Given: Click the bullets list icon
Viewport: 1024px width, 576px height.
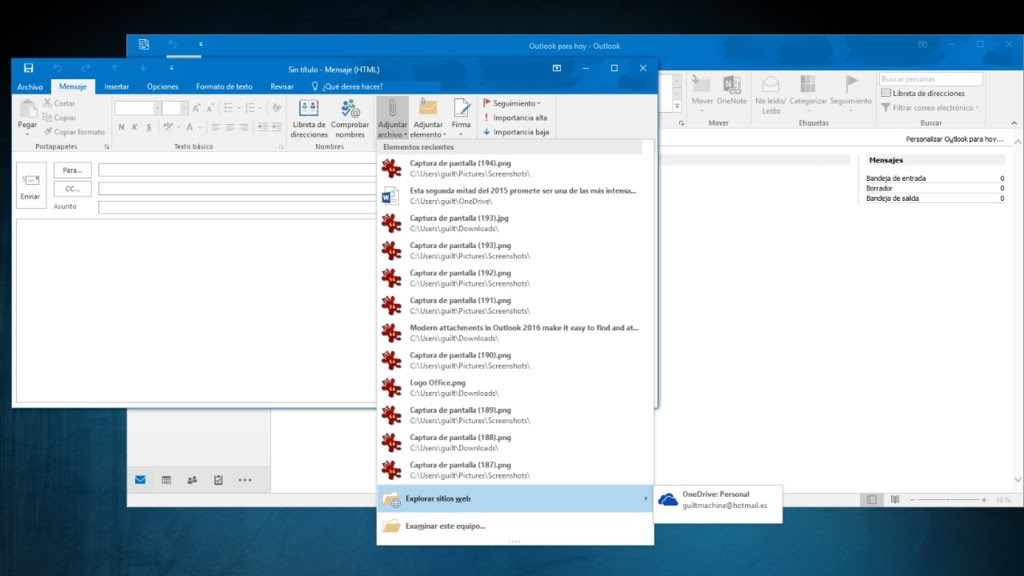Looking at the screenshot, I should tap(231, 108).
